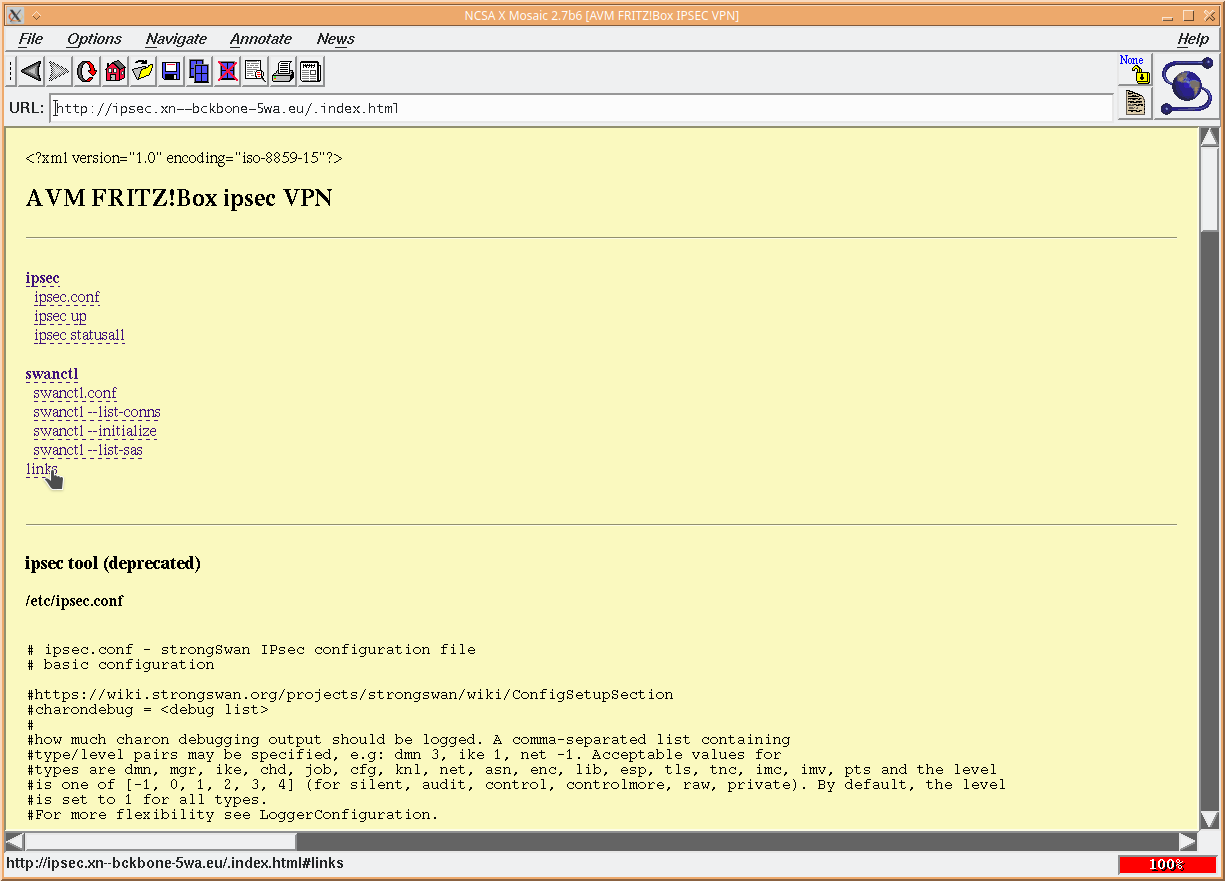Click the vertical scrollbar thumb
This screenshot has height=881, width=1225.
click(1209, 188)
